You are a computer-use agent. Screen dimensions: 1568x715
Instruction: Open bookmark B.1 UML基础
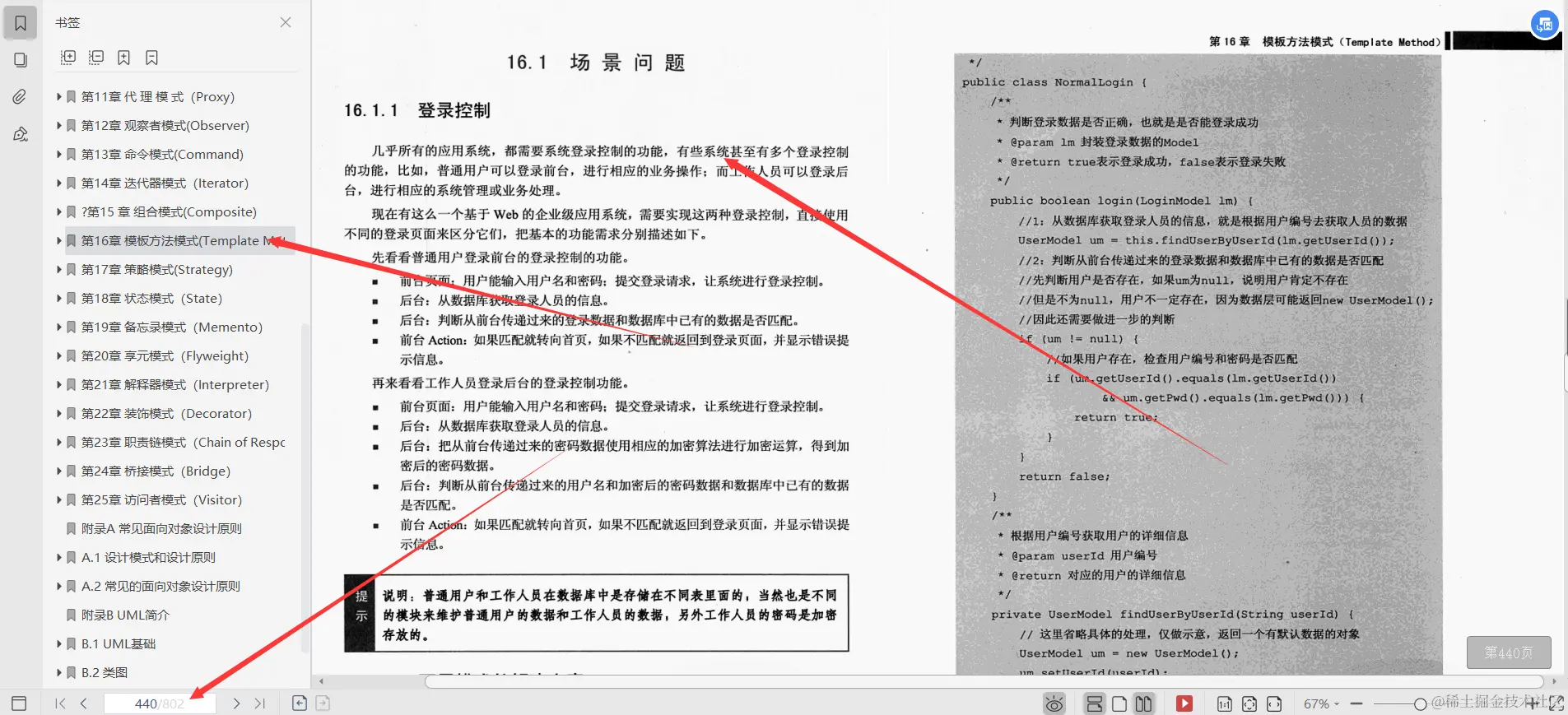tap(119, 643)
